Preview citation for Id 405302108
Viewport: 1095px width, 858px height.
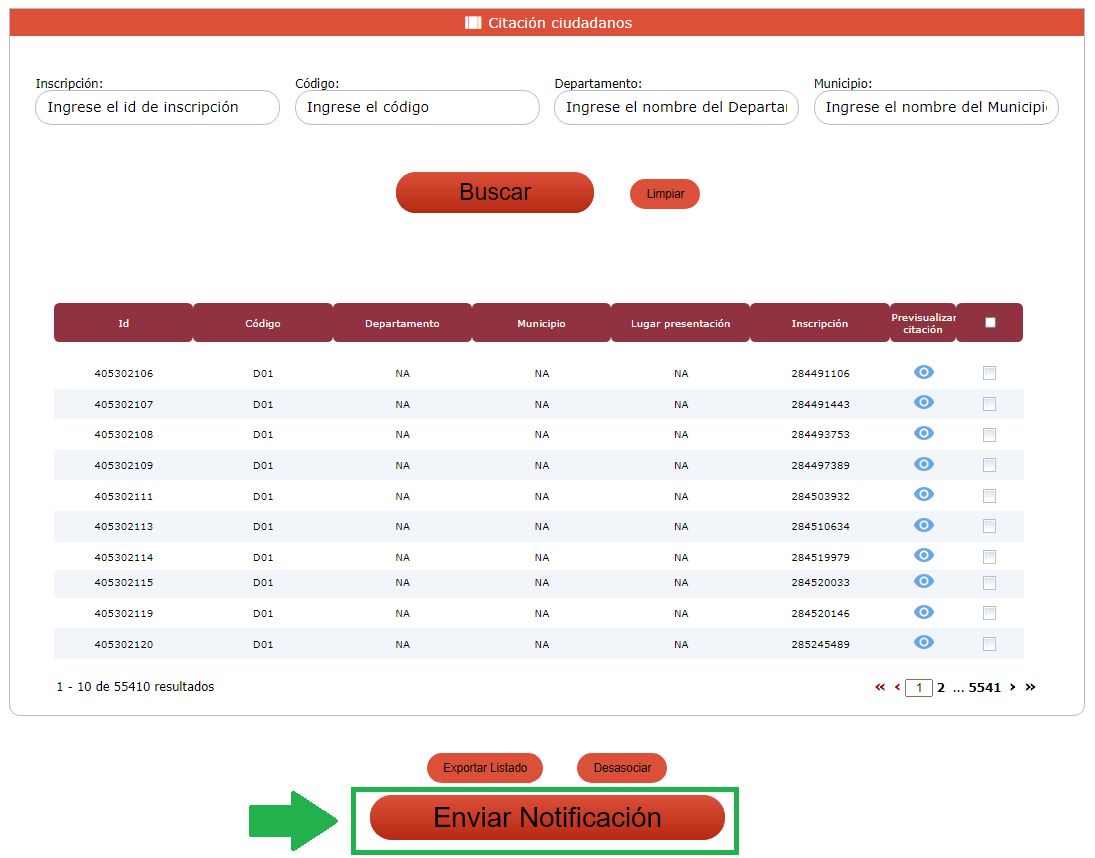(924, 433)
